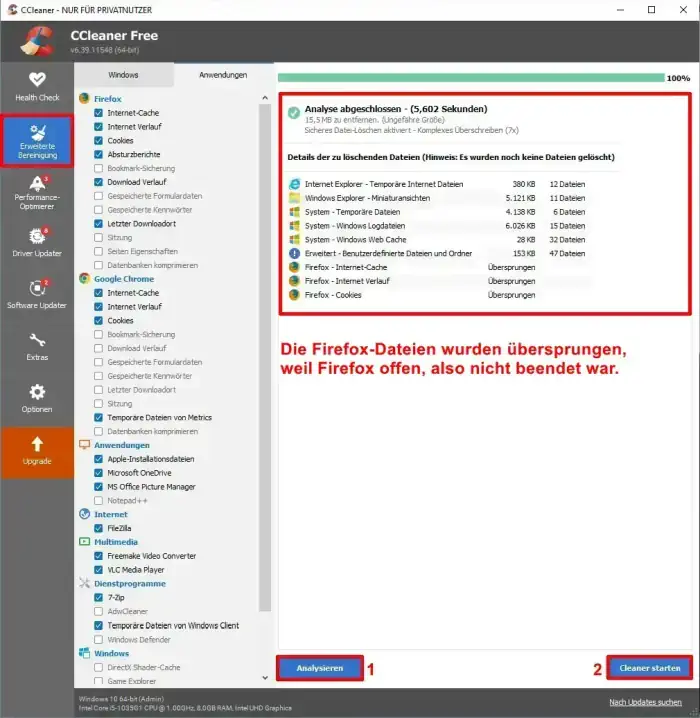Click the Internet category icon

(x=84, y=514)
